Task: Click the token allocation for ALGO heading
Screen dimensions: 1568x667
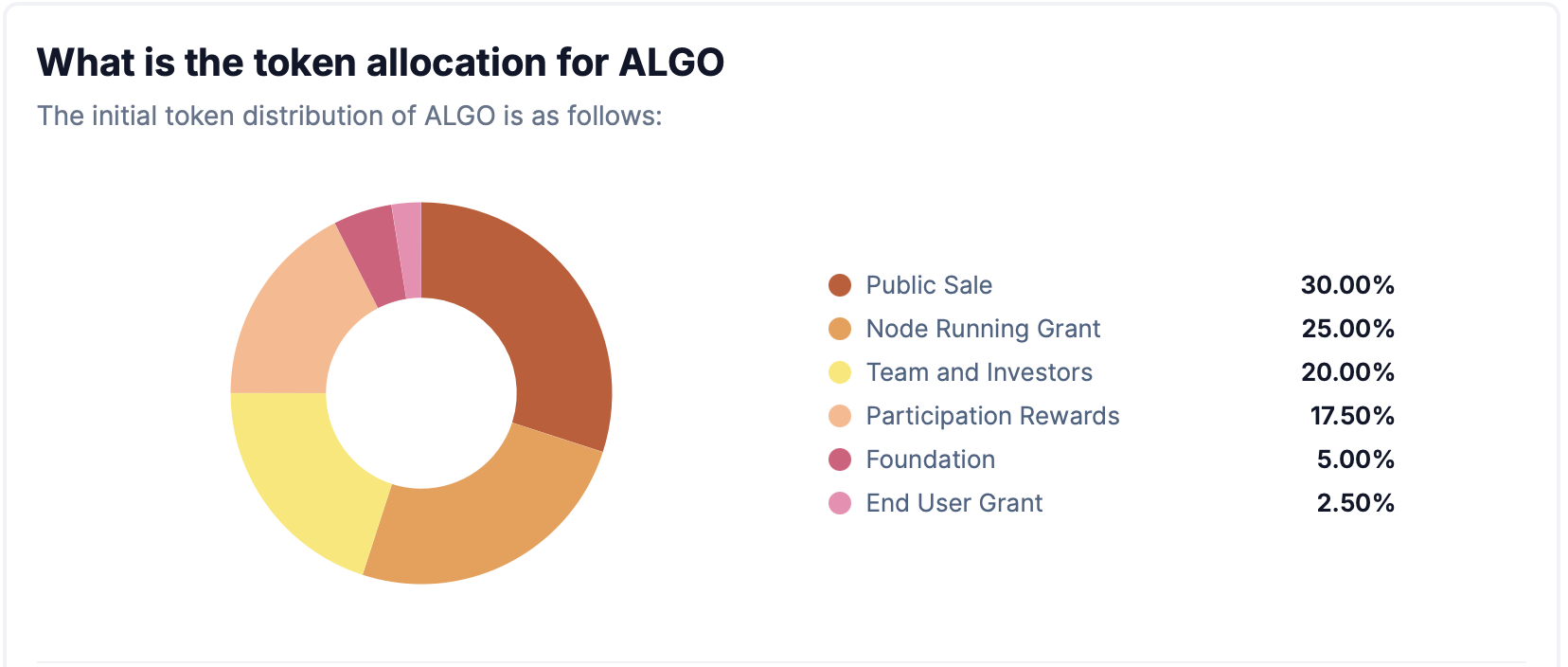Action: tap(381, 63)
